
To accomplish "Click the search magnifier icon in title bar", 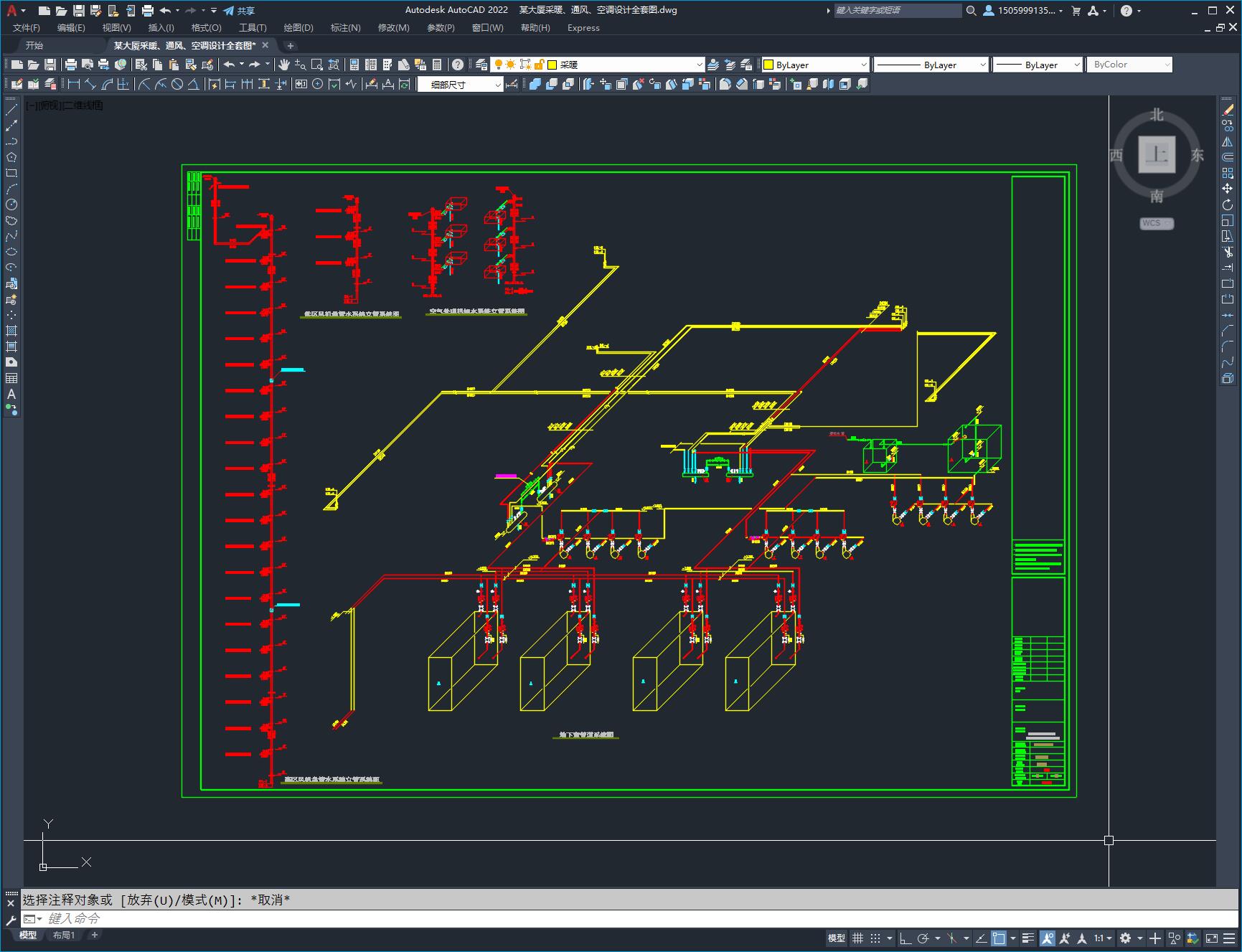I will (x=971, y=10).
